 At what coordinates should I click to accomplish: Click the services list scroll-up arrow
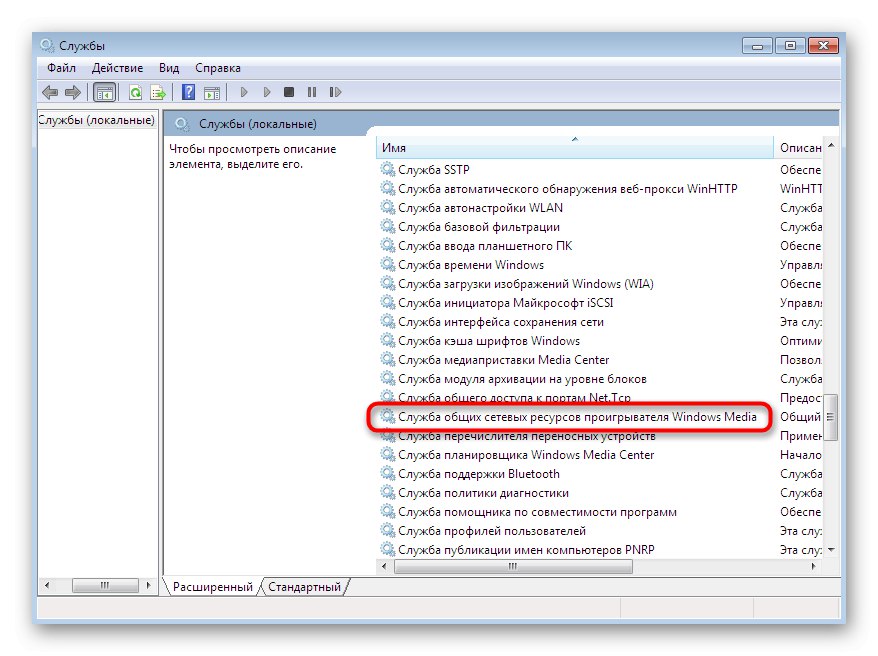pos(831,146)
